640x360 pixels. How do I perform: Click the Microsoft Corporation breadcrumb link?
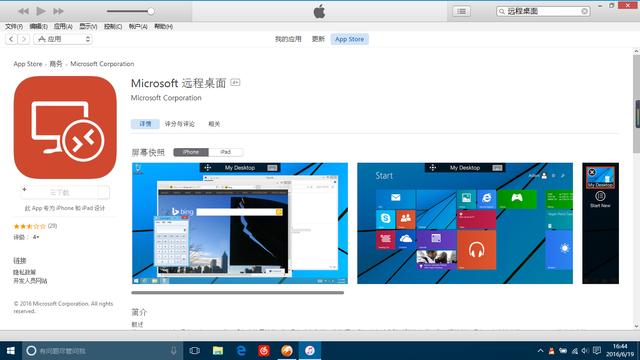click(x=102, y=64)
